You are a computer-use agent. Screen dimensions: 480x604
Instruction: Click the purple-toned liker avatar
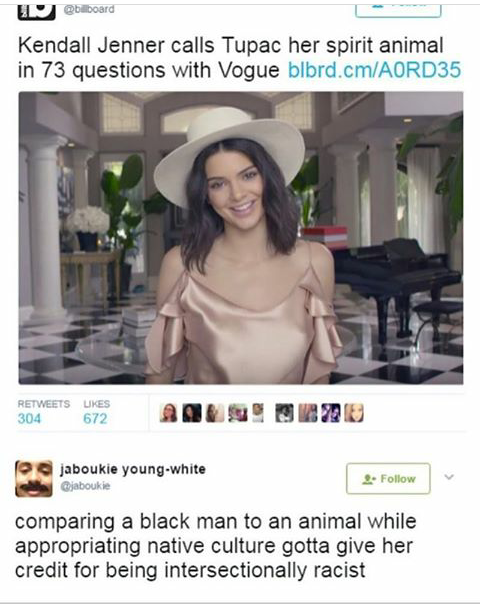331,413
